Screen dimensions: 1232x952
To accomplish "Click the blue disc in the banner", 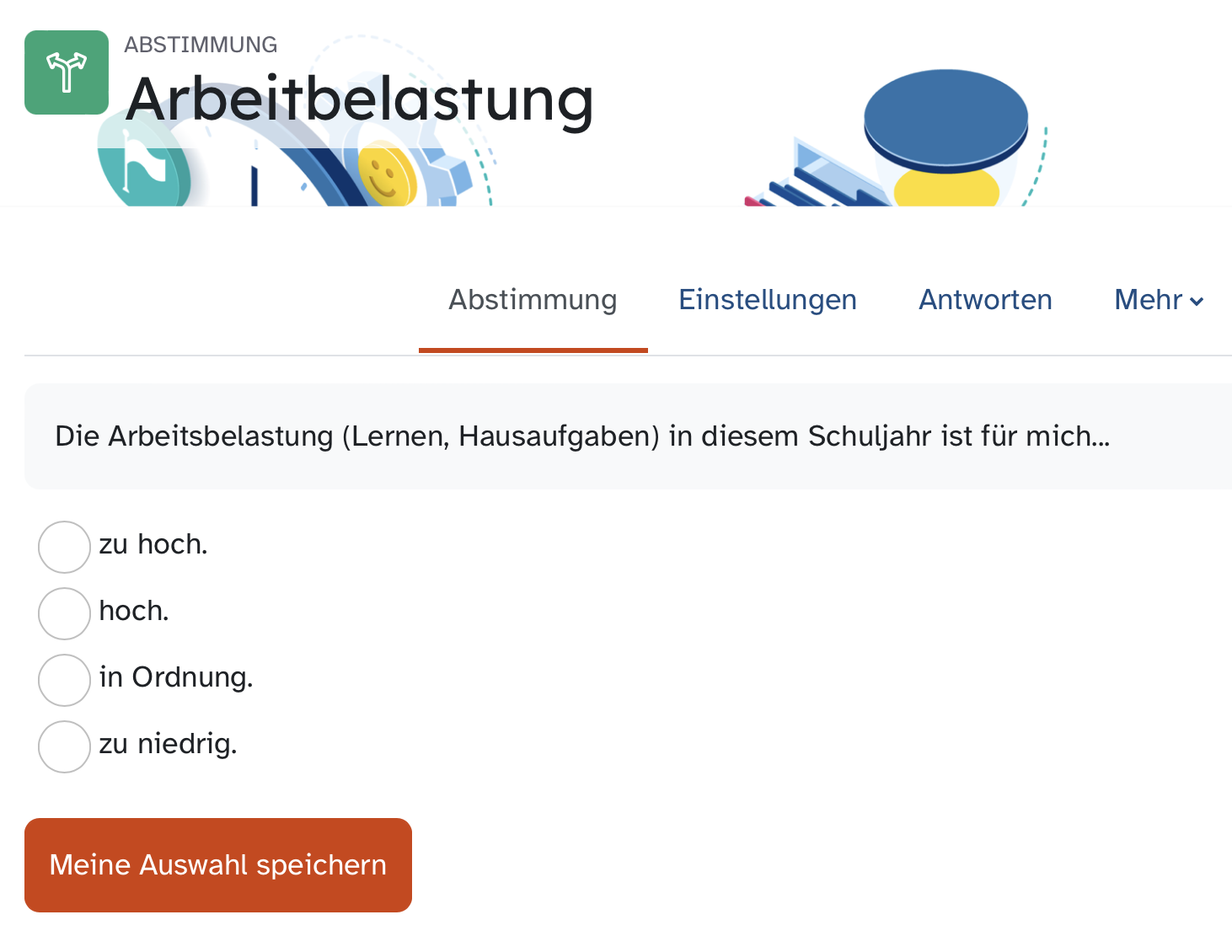I will [945, 117].
